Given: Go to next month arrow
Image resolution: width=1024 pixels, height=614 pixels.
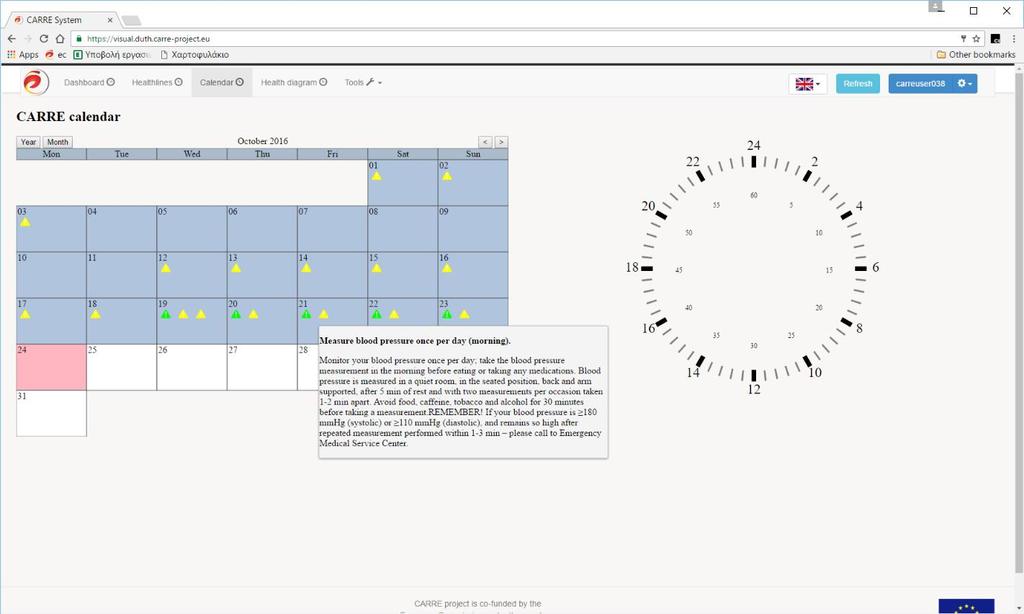Looking at the screenshot, I should click(501, 142).
